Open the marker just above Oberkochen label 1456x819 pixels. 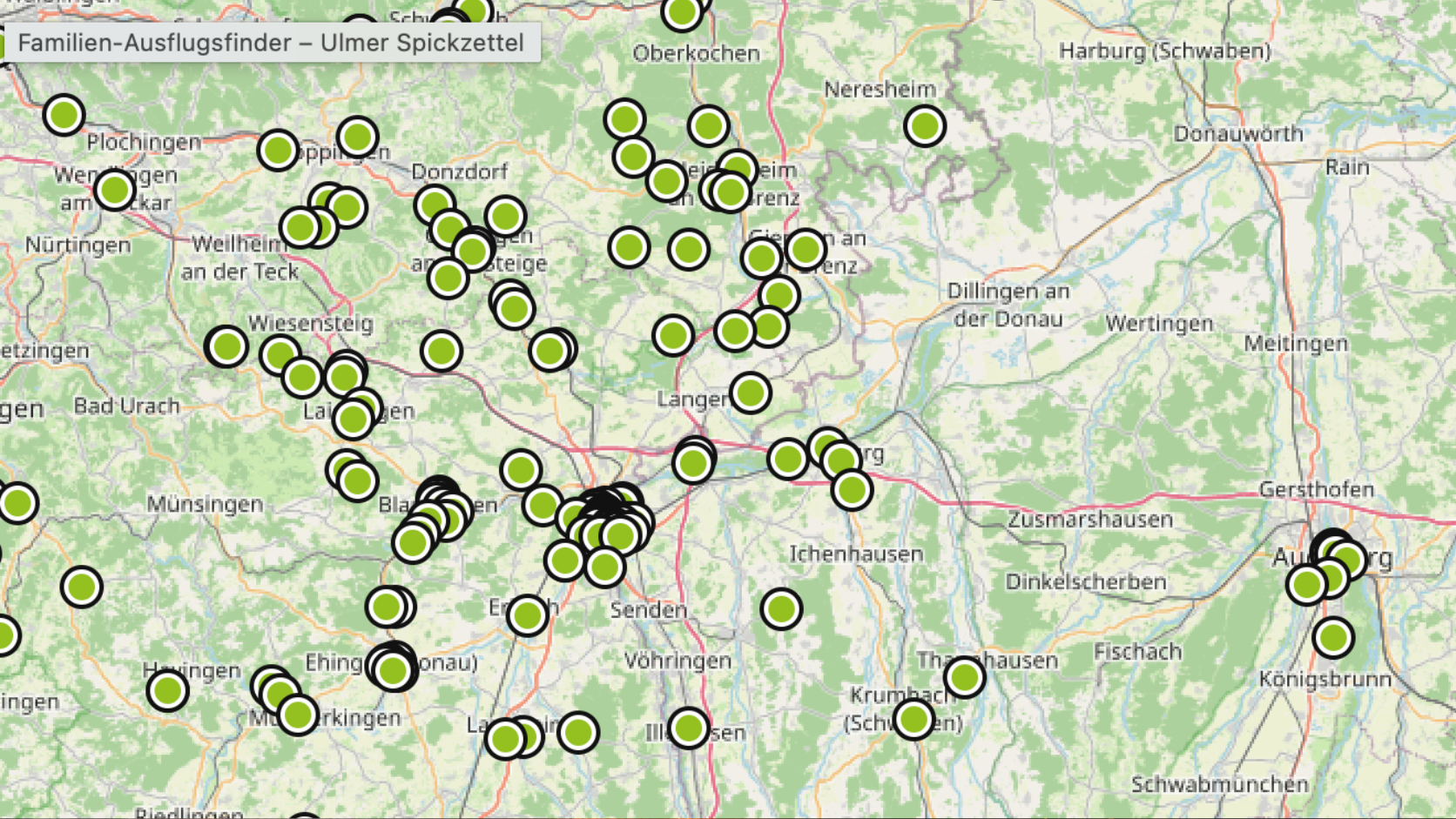click(x=681, y=13)
